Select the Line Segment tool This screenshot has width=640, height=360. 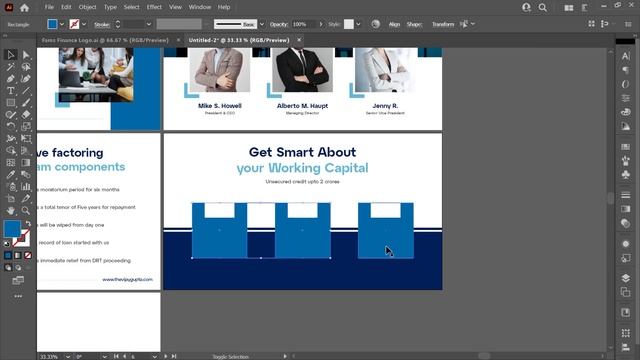26,91
